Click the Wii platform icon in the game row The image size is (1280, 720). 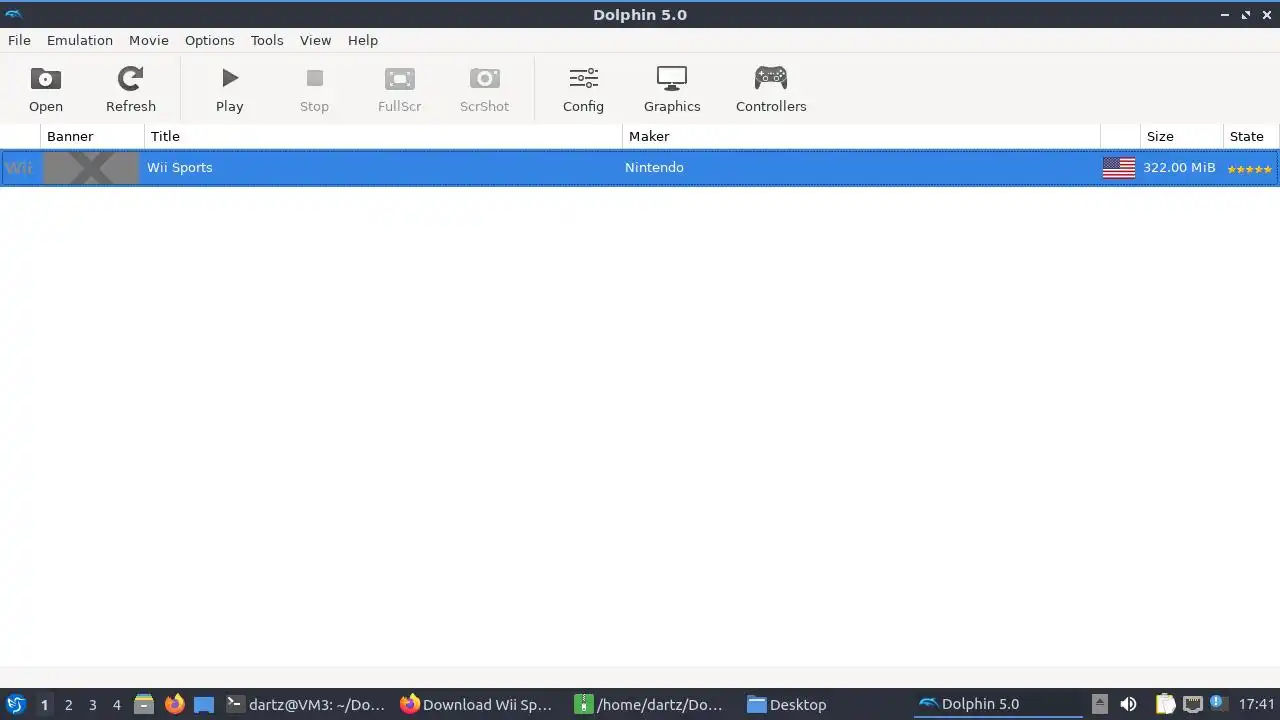pyautogui.click(x=19, y=168)
